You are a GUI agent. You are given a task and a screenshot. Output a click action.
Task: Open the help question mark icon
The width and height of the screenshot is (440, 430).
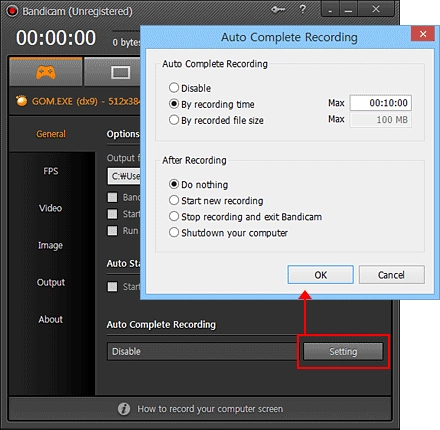(x=303, y=9)
